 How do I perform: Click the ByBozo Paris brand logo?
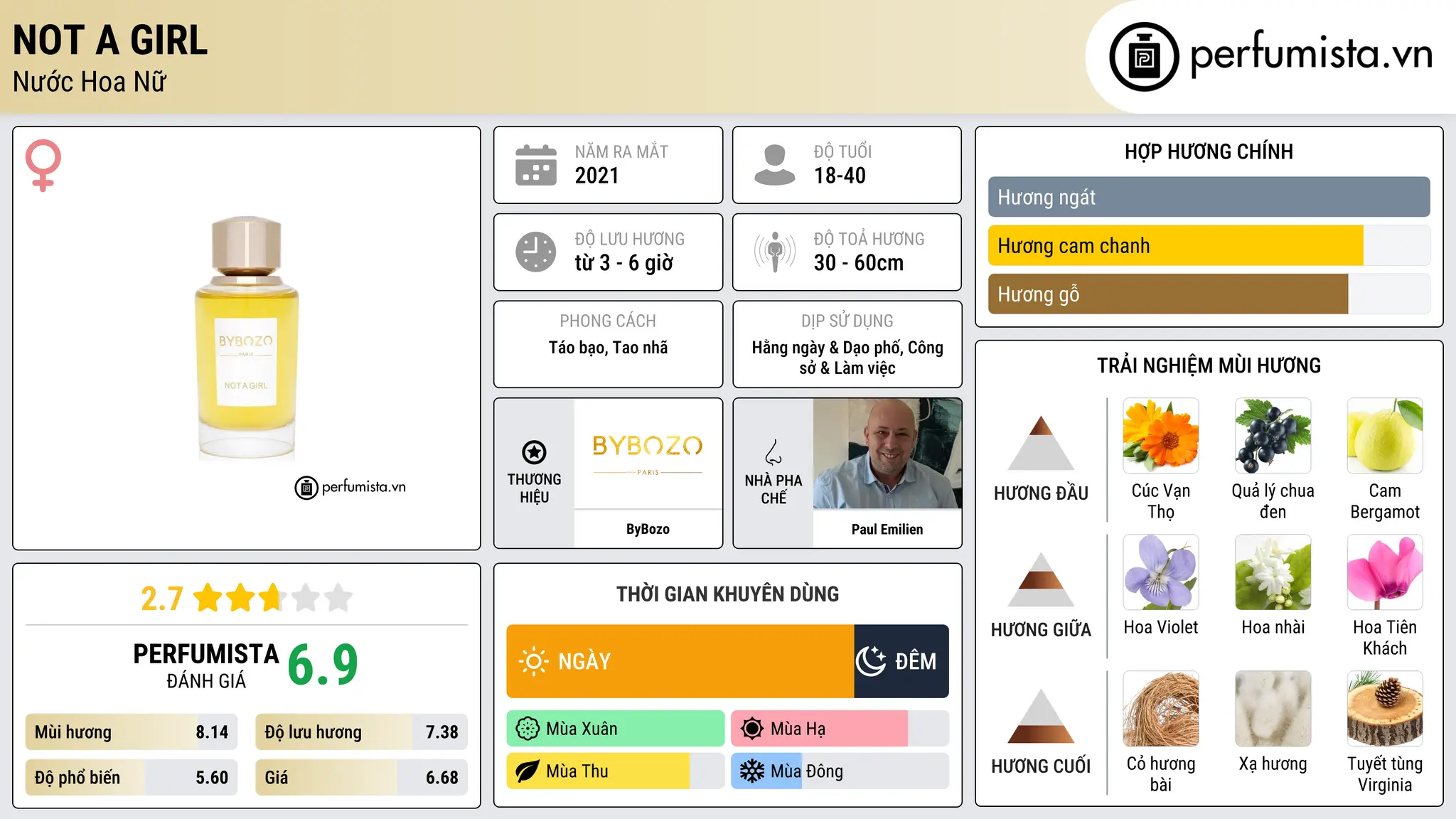[x=648, y=454]
